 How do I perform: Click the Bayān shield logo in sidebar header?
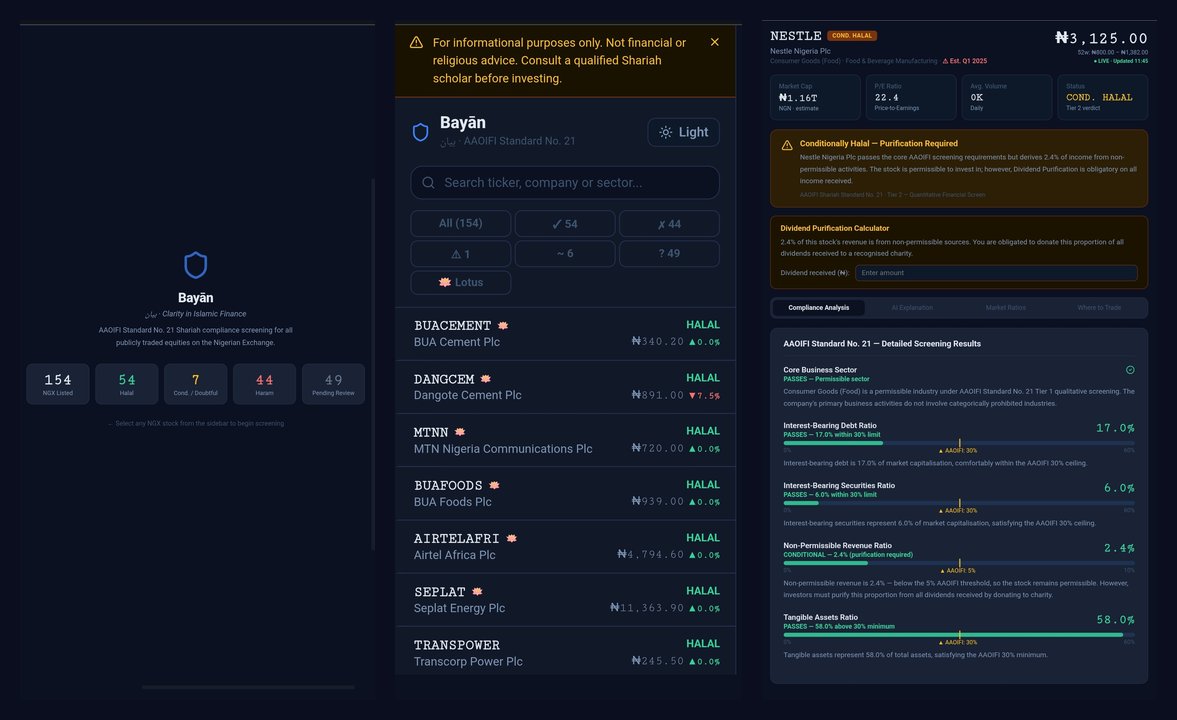[420, 132]
